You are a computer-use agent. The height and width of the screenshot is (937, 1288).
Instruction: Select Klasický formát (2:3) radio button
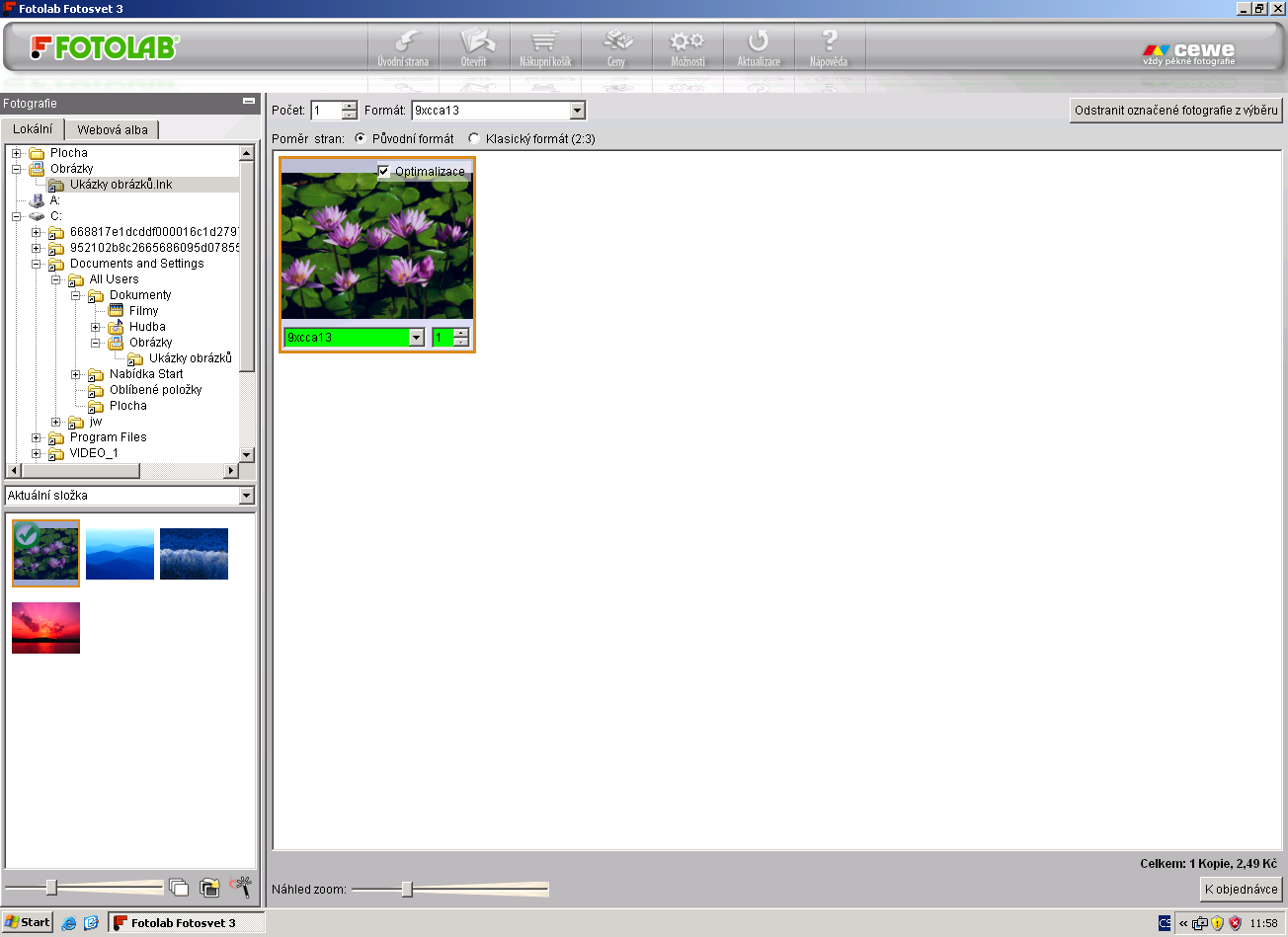click(474, 139)
